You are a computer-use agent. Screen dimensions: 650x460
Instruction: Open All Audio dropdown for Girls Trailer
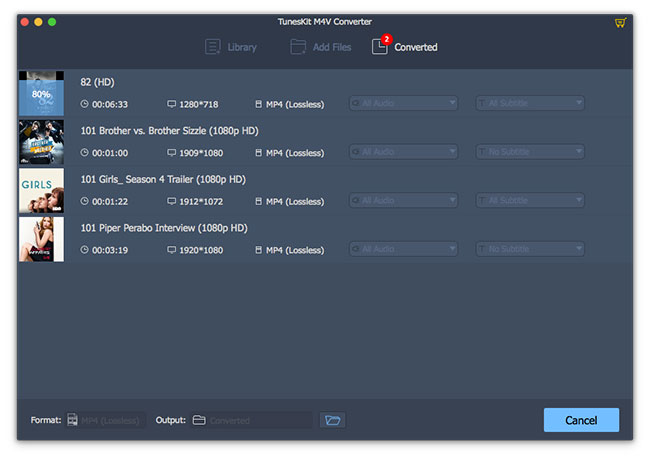(x=403, y=200)
